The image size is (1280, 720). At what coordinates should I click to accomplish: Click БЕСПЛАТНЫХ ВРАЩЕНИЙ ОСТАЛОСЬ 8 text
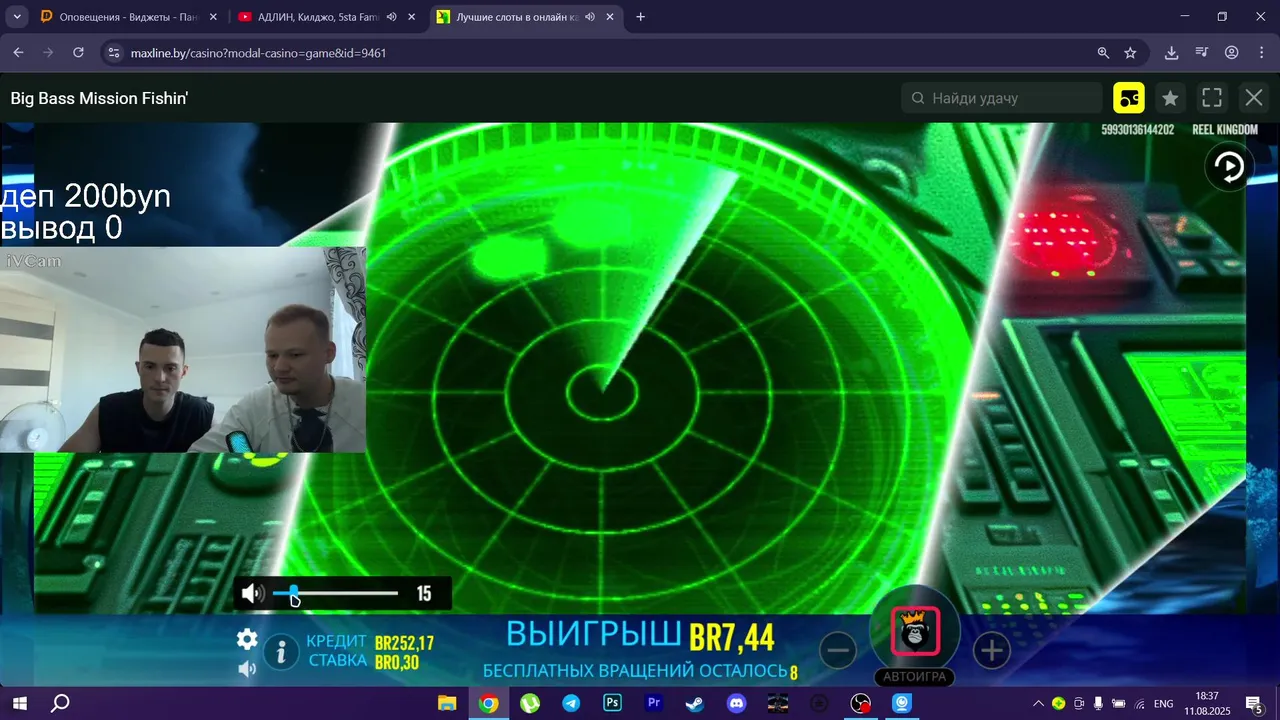pyautogui.click(x=640, y=671)
